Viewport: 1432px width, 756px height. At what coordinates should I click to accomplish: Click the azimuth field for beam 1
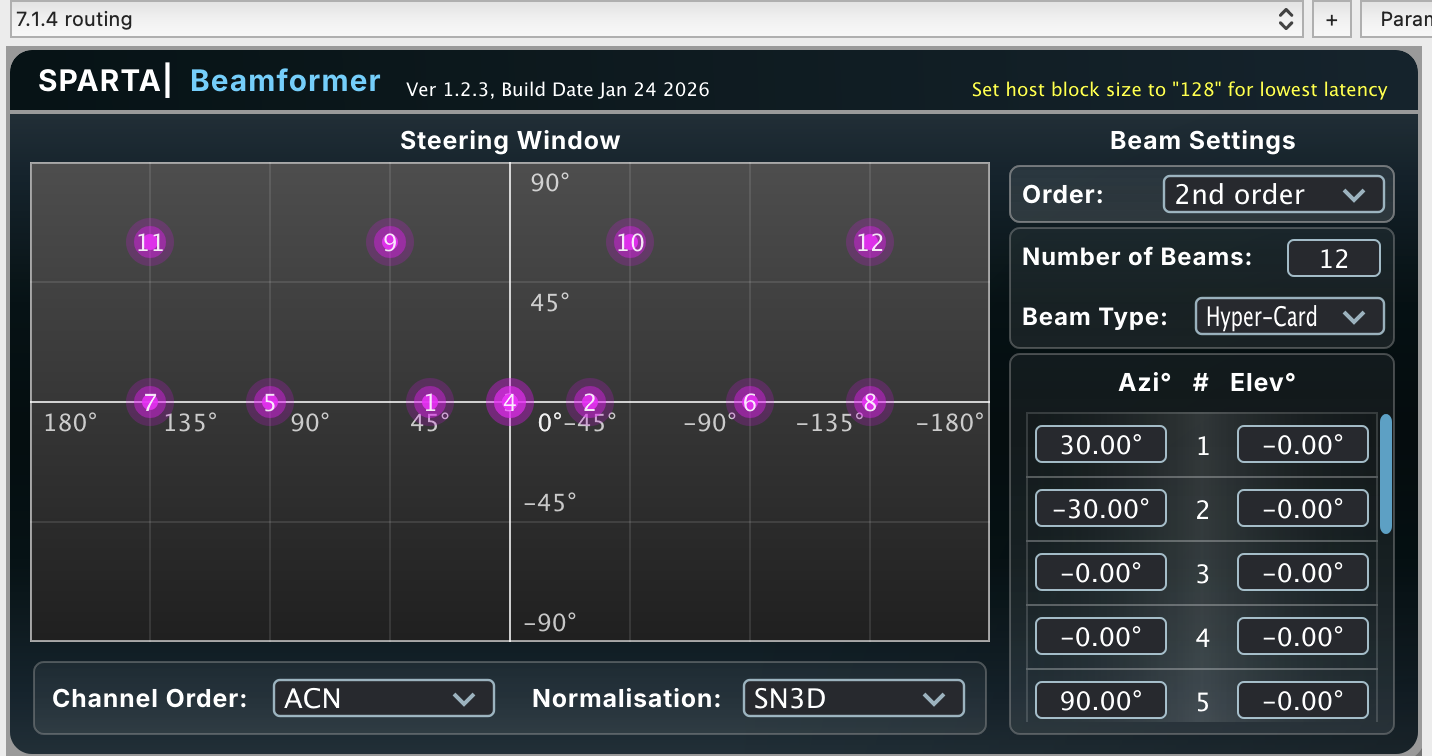[x=1100, y=444]
